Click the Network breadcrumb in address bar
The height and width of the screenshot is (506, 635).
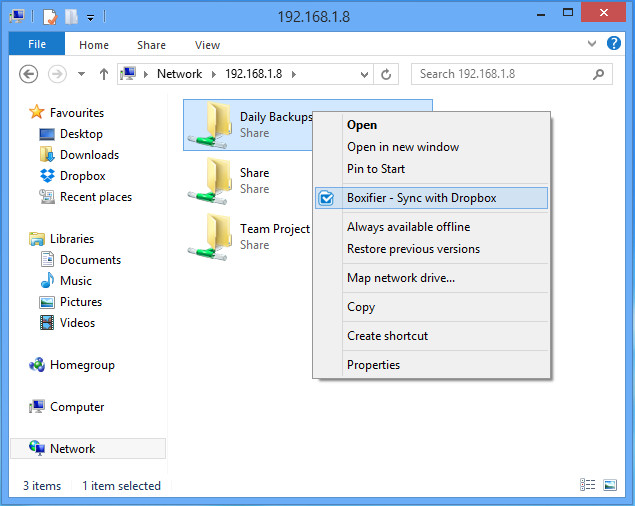[179, 74]
